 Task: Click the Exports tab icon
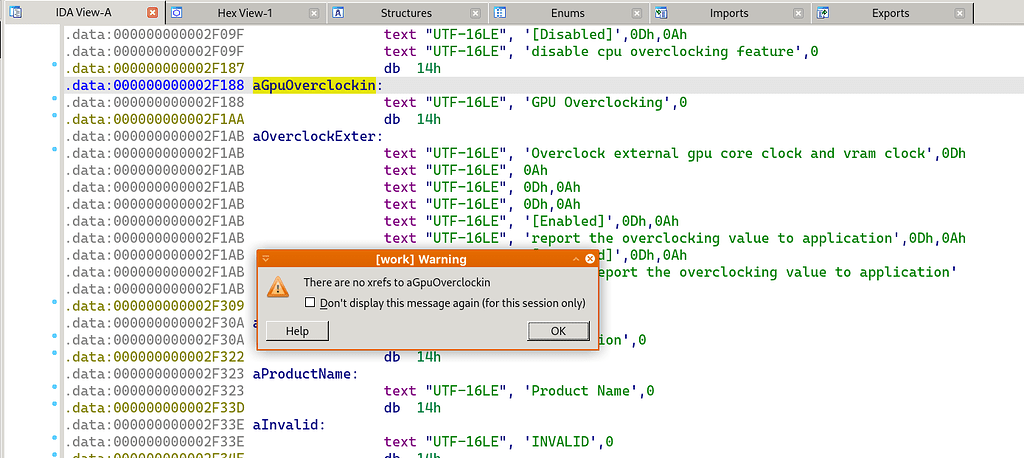tap(823, 13)
